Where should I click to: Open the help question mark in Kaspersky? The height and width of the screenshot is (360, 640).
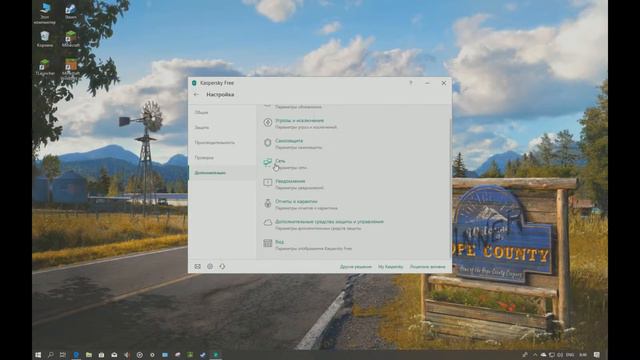click(411, 83)
